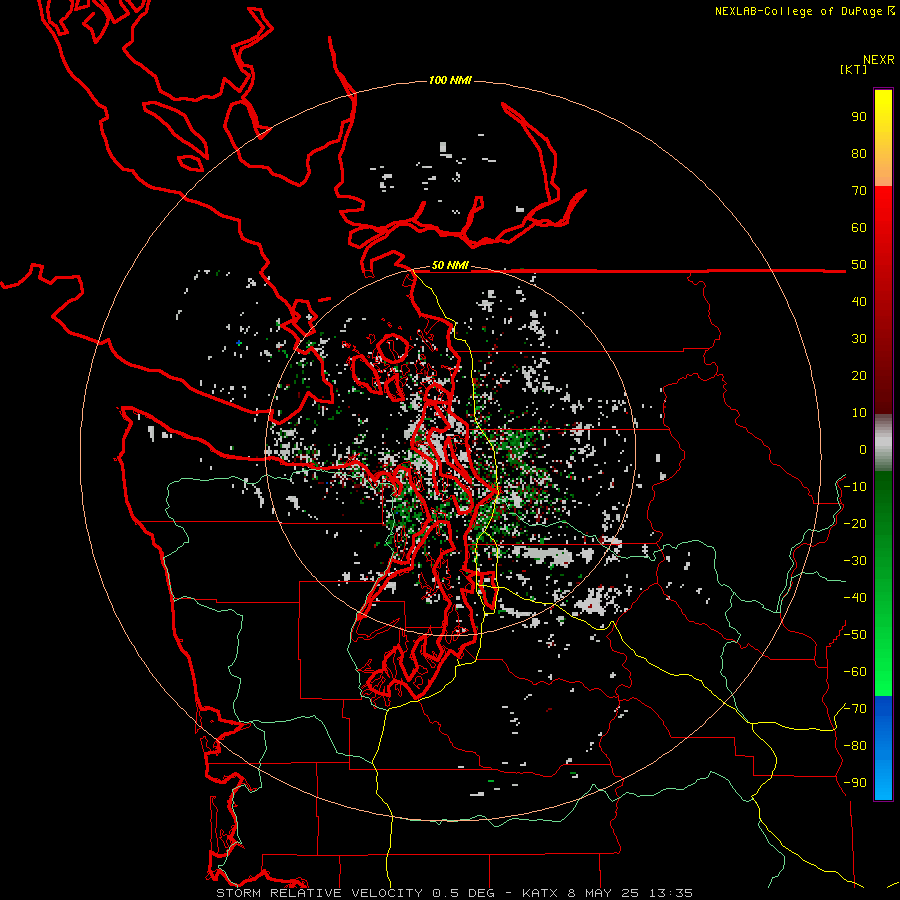The image size is (900, 900).
Task: Pick the blue bottom segment of velocity color bar
Action: click(x=883, y=748)
